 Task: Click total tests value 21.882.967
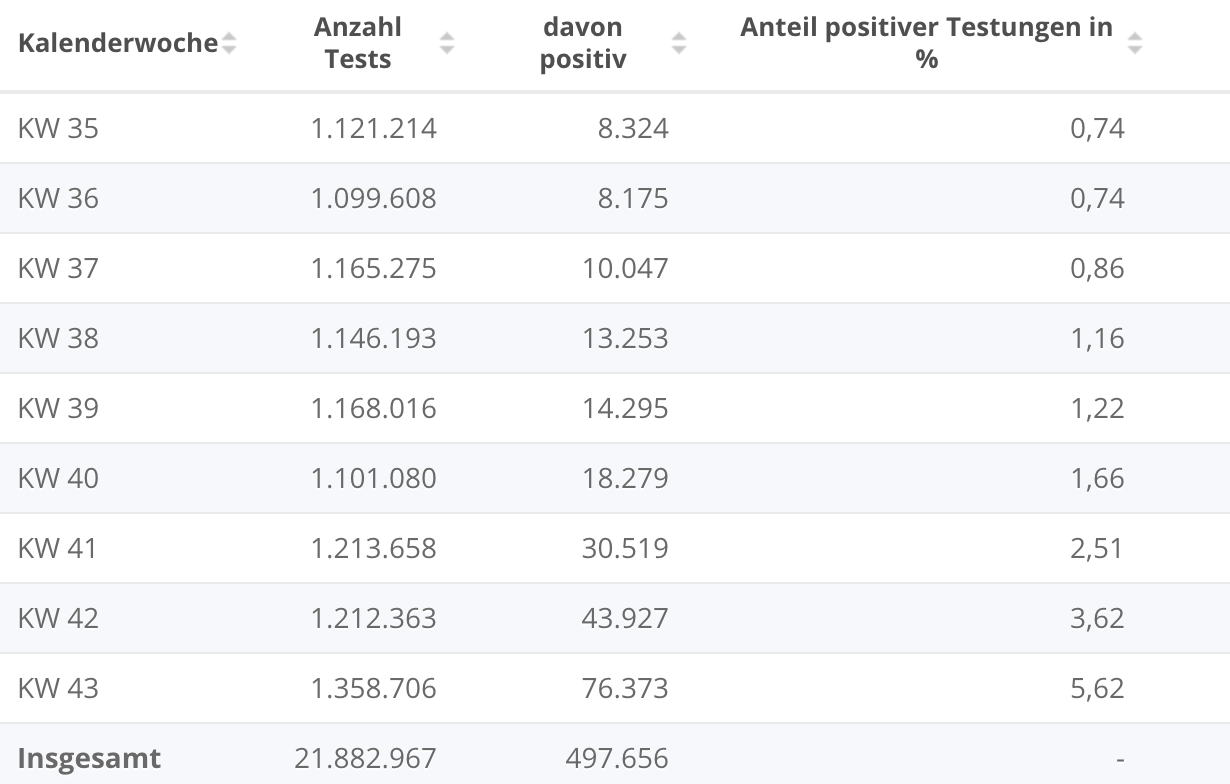pyautogui.click(x=365, y=758)
